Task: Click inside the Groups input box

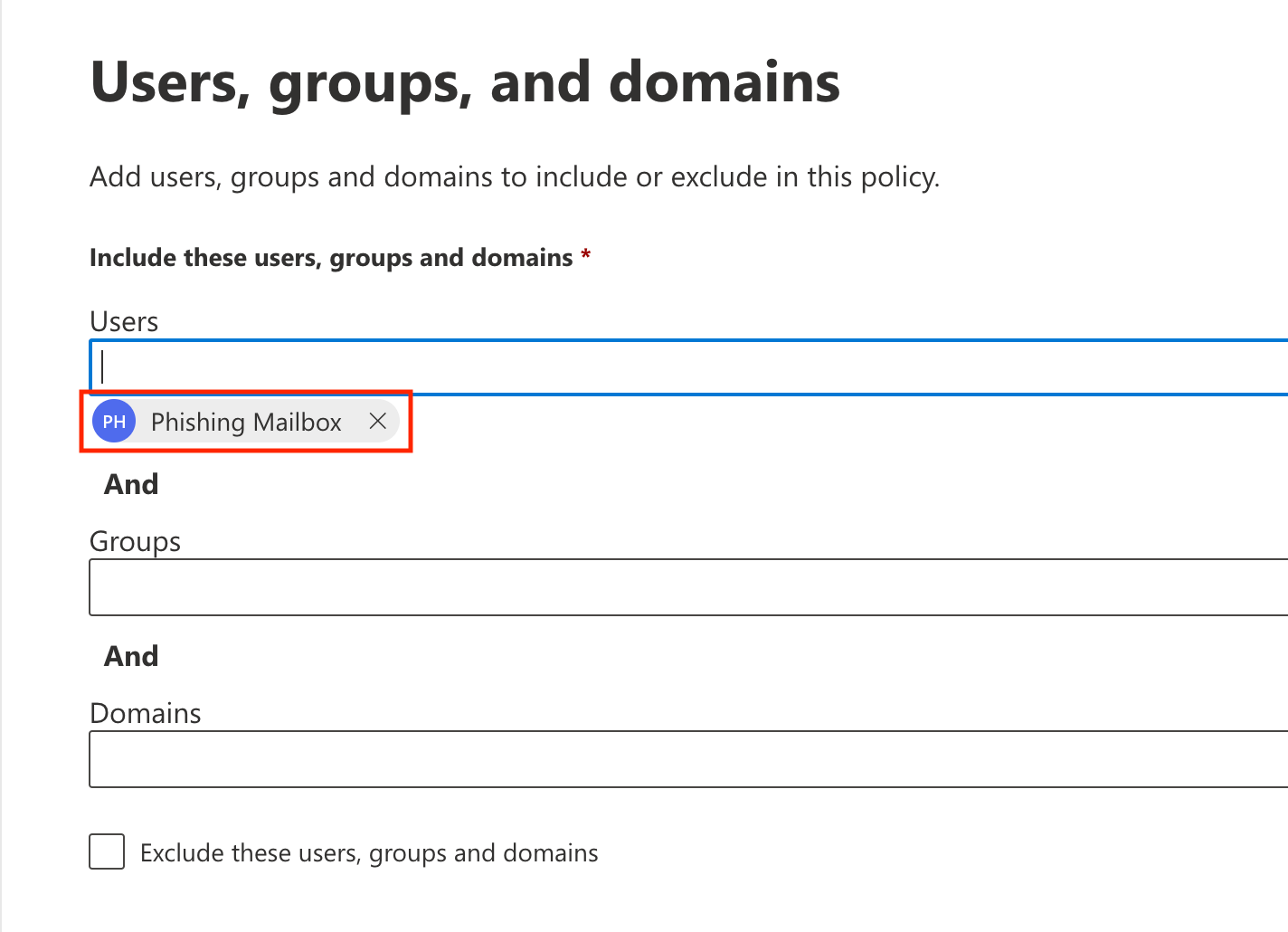Action: point(687,587)
